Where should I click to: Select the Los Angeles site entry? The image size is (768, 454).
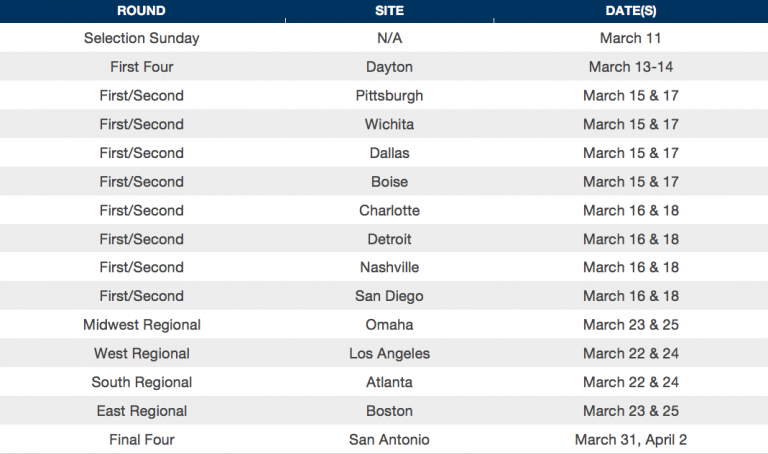389,354
